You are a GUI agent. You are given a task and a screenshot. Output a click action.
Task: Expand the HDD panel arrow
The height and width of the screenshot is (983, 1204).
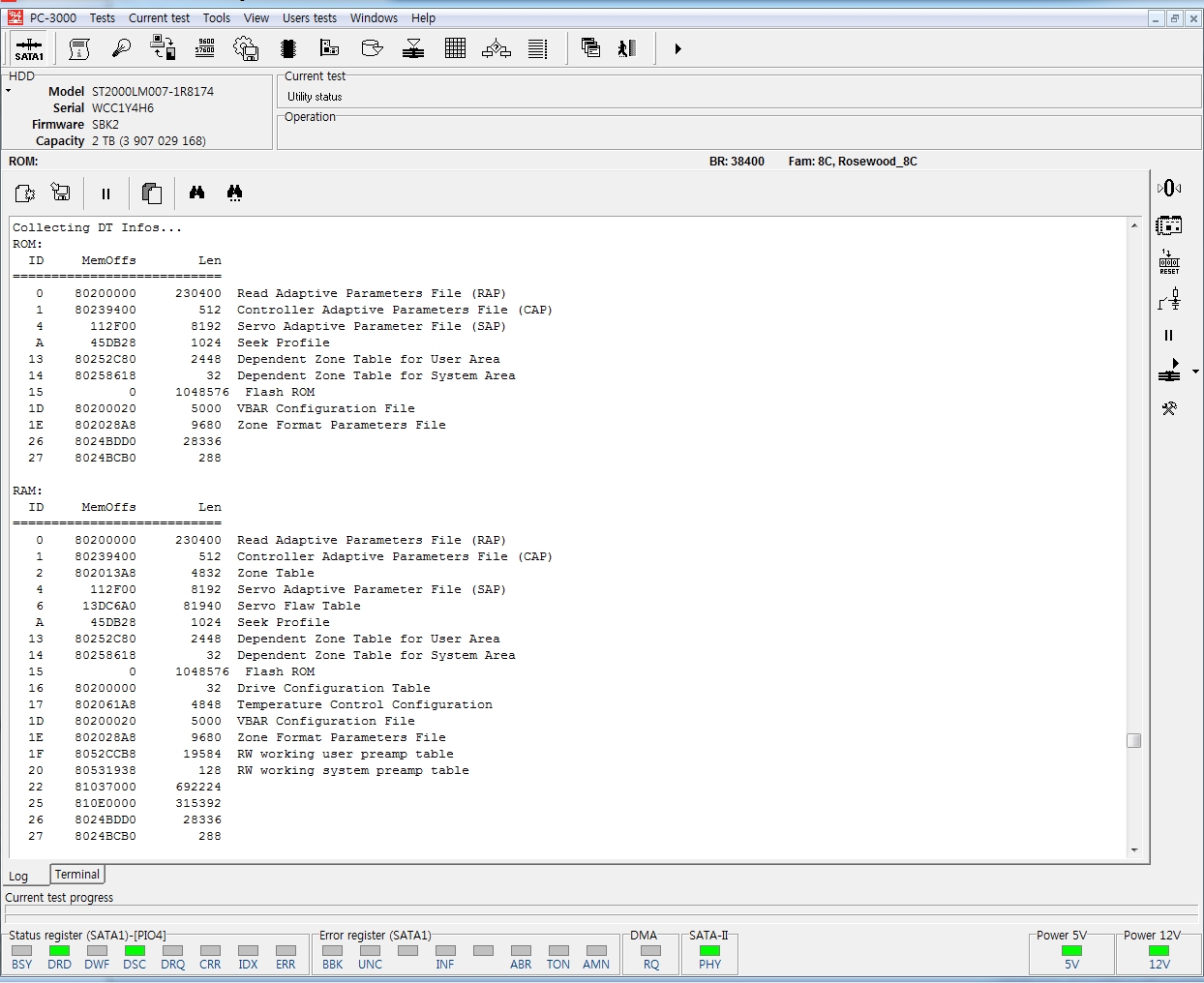point(9,91)
